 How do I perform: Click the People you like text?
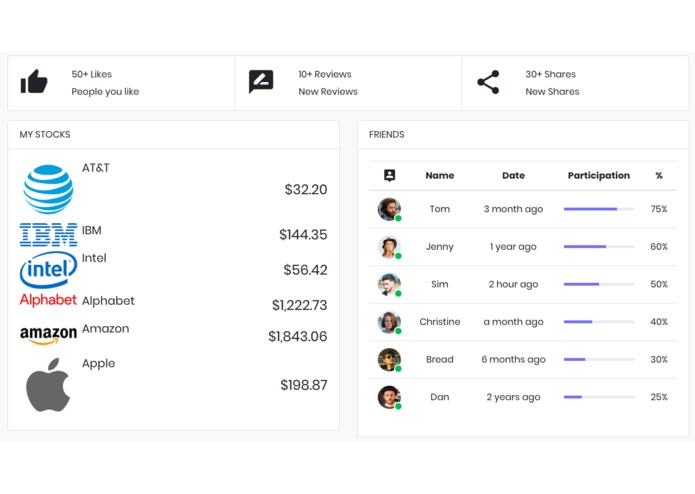(105, 92)
